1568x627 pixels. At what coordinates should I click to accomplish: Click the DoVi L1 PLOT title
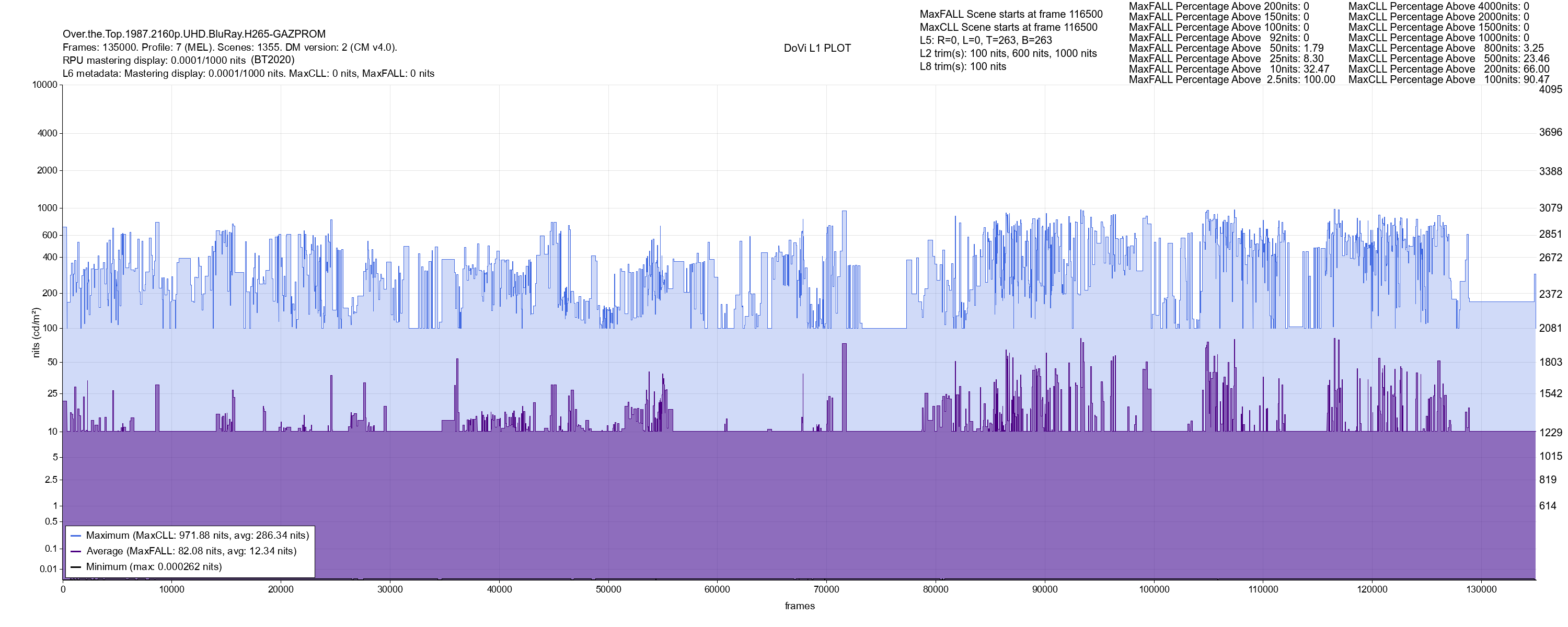click(x=817, y=48)
